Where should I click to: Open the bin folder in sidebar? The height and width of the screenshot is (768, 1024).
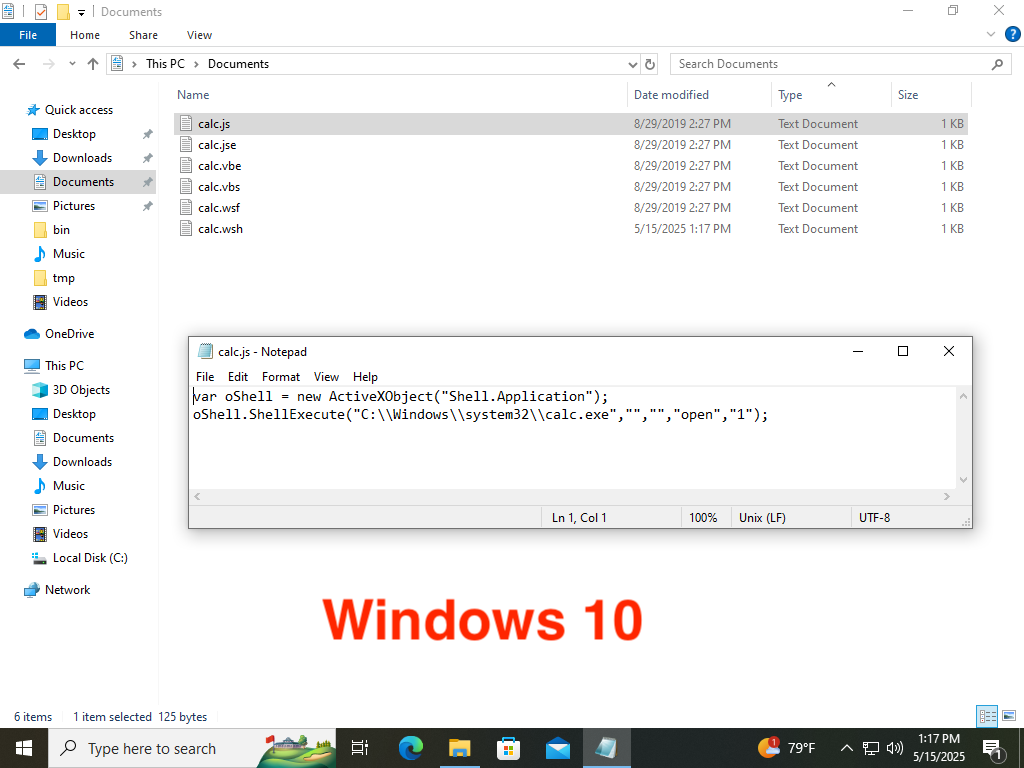point(61,230)
